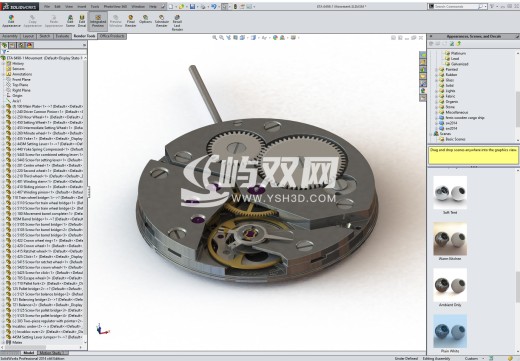520x361 pixels.
Task: Select the 260 Minute wheel component
Action: [x=45, y=133]
